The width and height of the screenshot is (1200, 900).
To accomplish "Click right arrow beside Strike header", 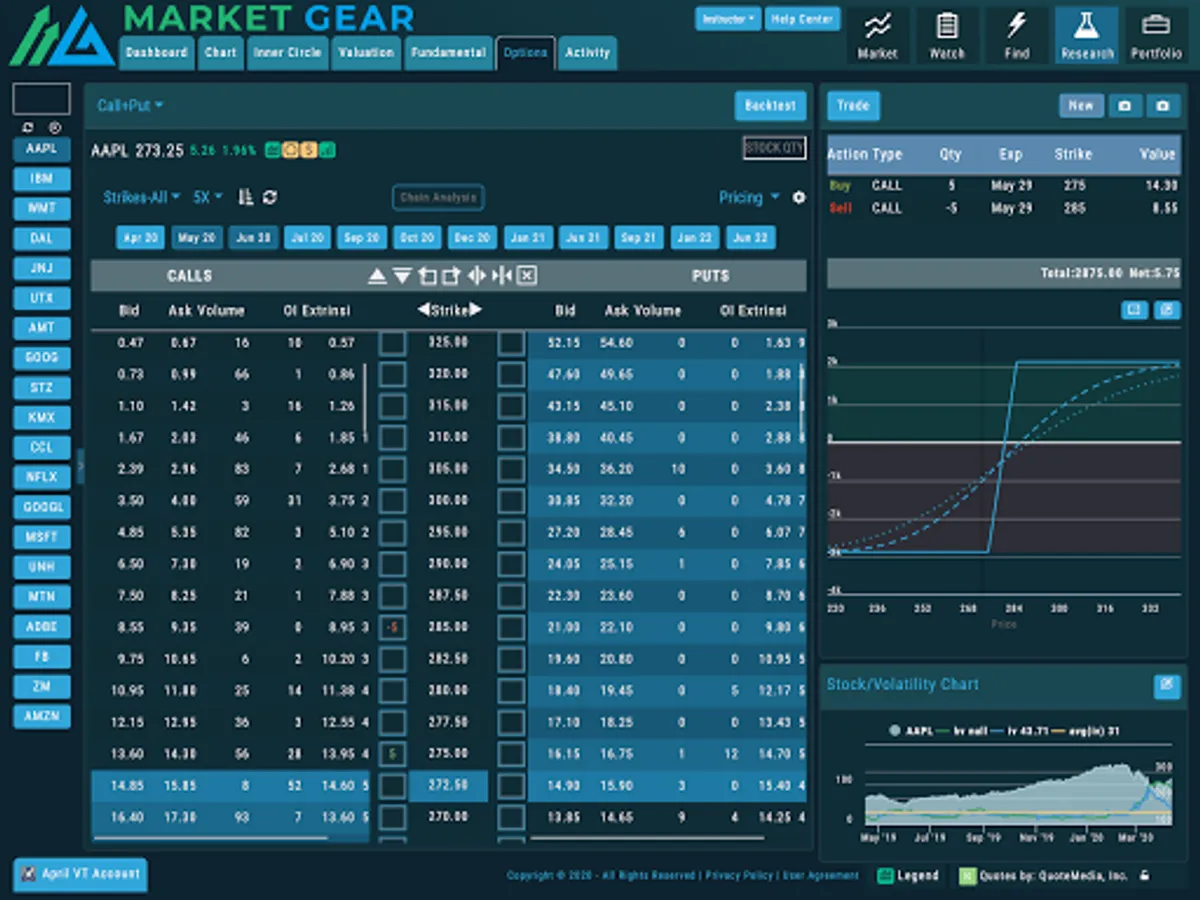I will 476,310.
